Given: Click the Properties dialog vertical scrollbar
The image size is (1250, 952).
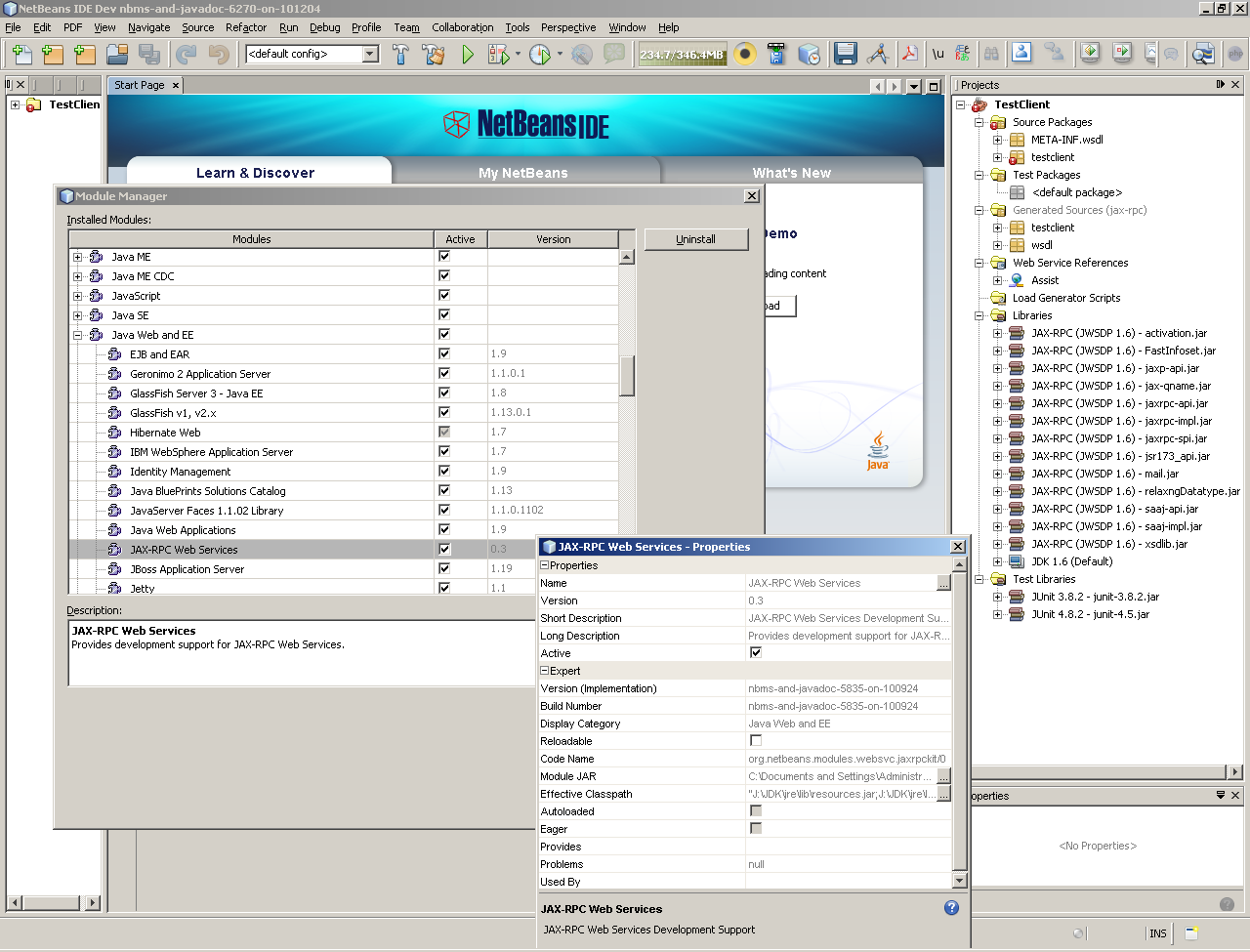Looking at the screenshot, I should click(959, 723).
